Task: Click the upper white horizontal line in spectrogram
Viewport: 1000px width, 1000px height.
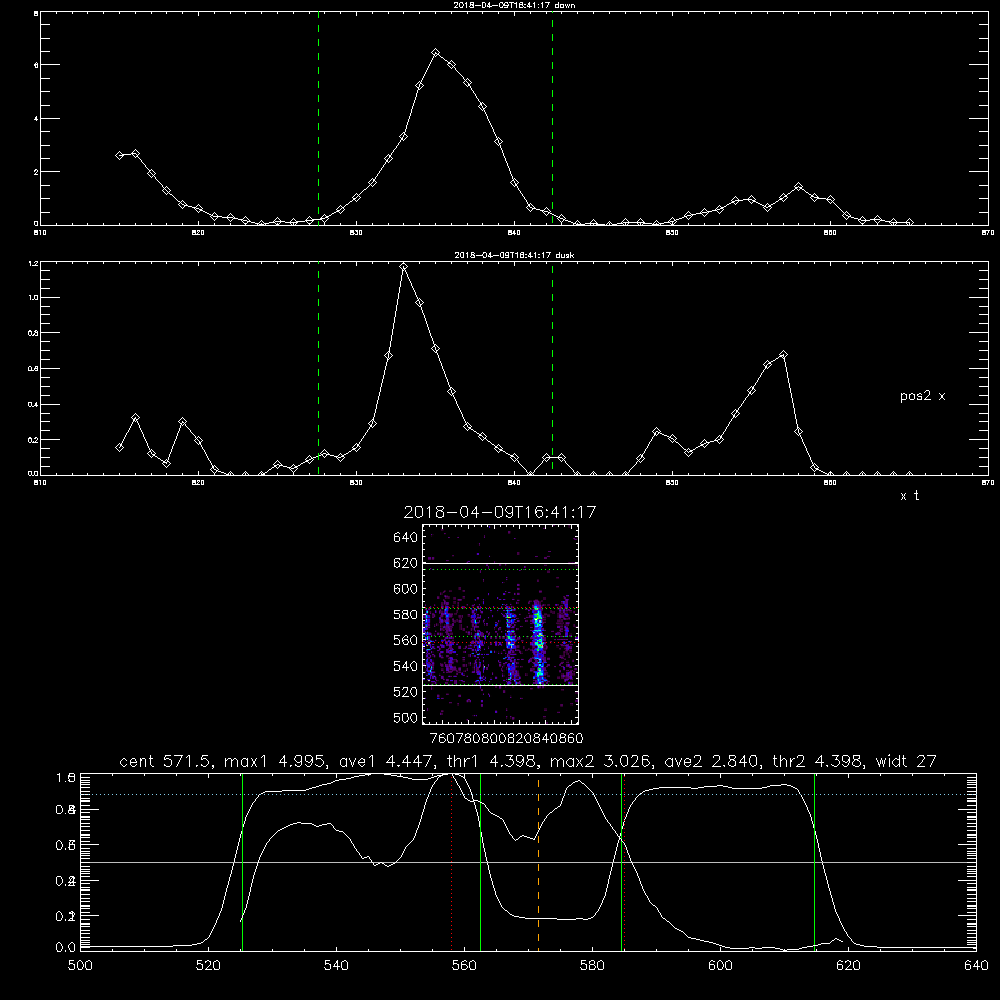Action: tap(501, 563)
